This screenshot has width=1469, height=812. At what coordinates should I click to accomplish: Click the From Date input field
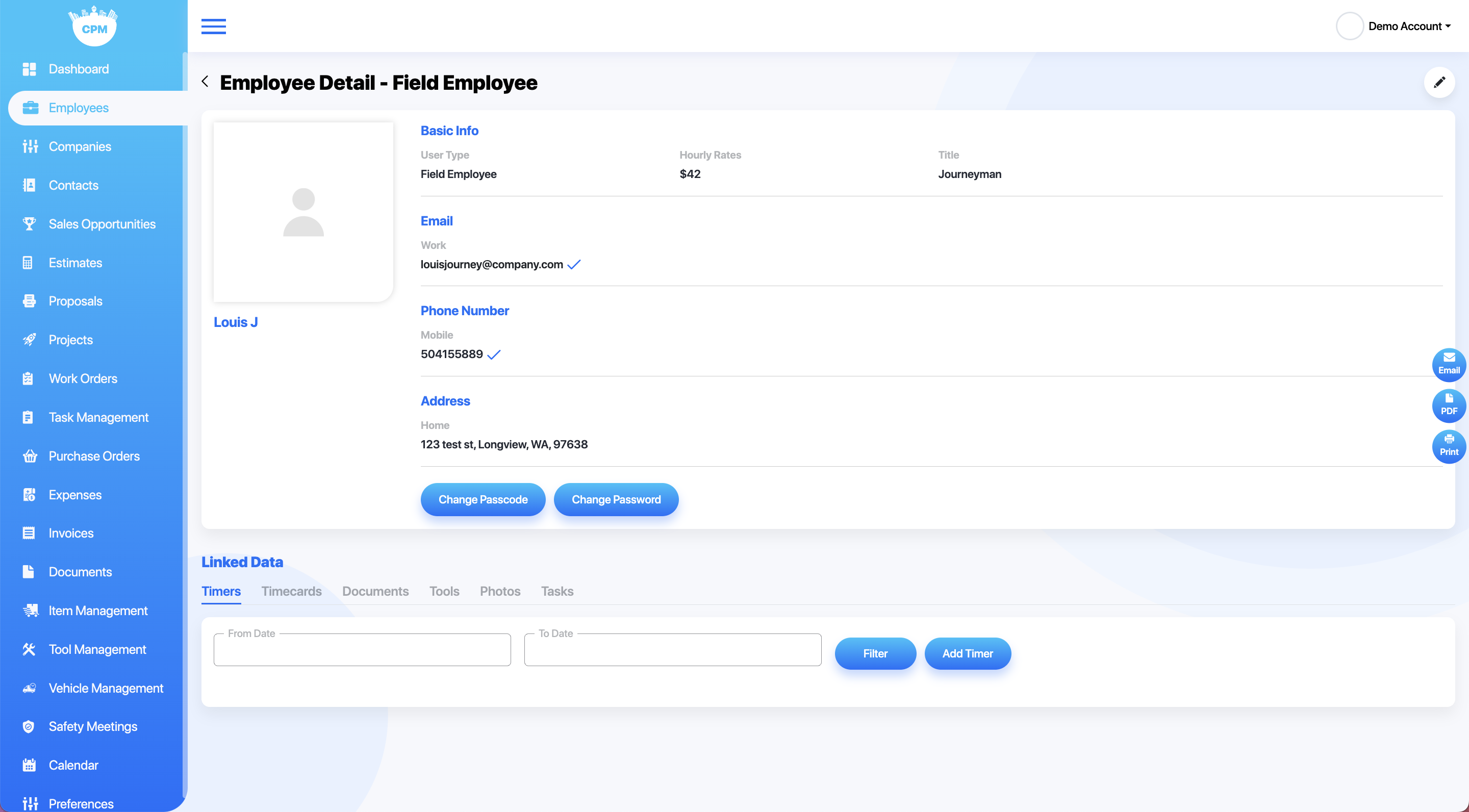pyautogui.click(x=362, y=649)
